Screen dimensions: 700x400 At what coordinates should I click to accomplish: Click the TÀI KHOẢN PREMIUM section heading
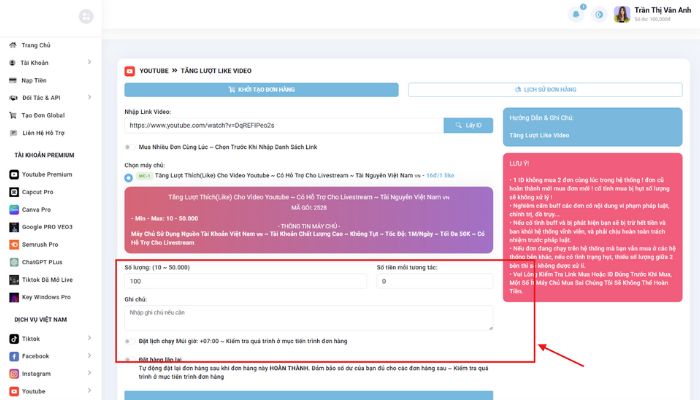point(44,155)
